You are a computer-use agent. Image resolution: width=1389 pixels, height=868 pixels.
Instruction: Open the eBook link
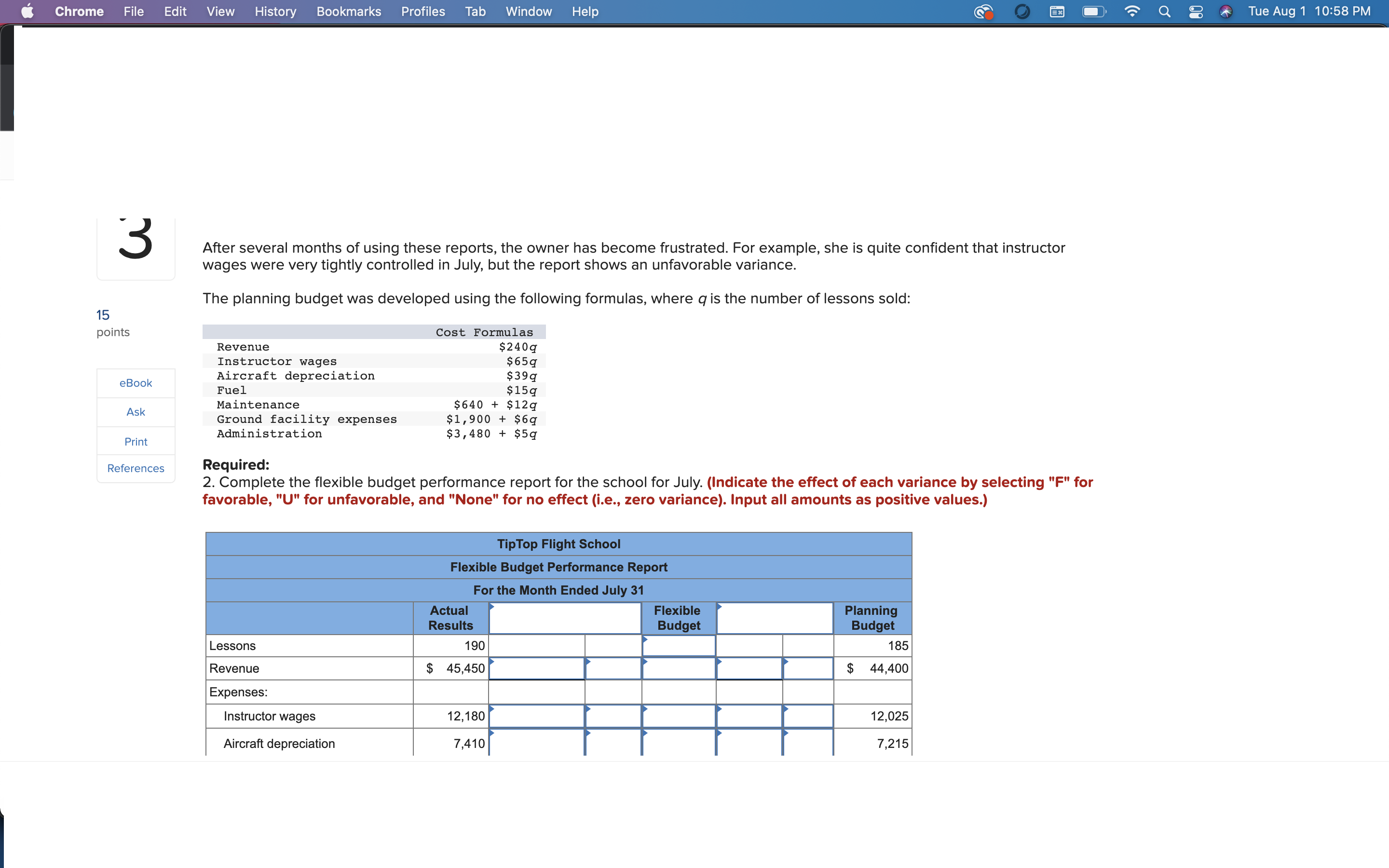[x=136, y=383]
